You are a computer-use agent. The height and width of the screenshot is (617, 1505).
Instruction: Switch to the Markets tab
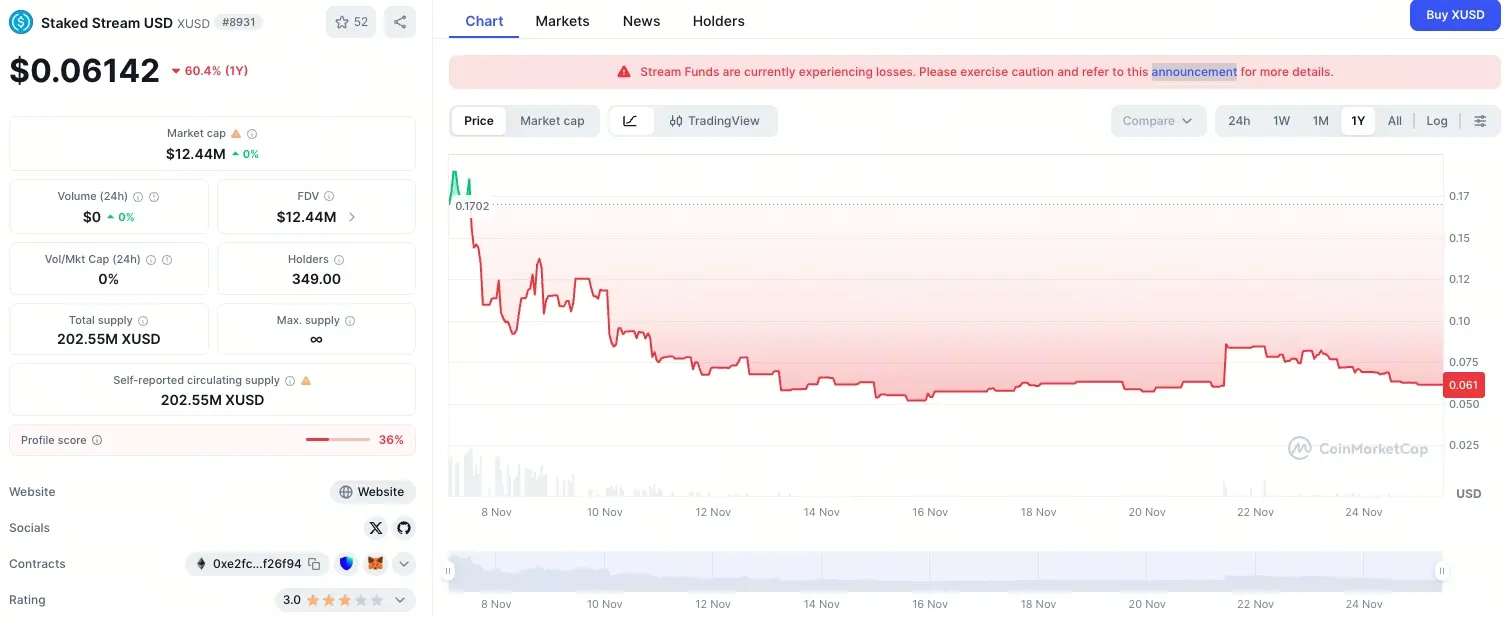click(x=562, y=20)
